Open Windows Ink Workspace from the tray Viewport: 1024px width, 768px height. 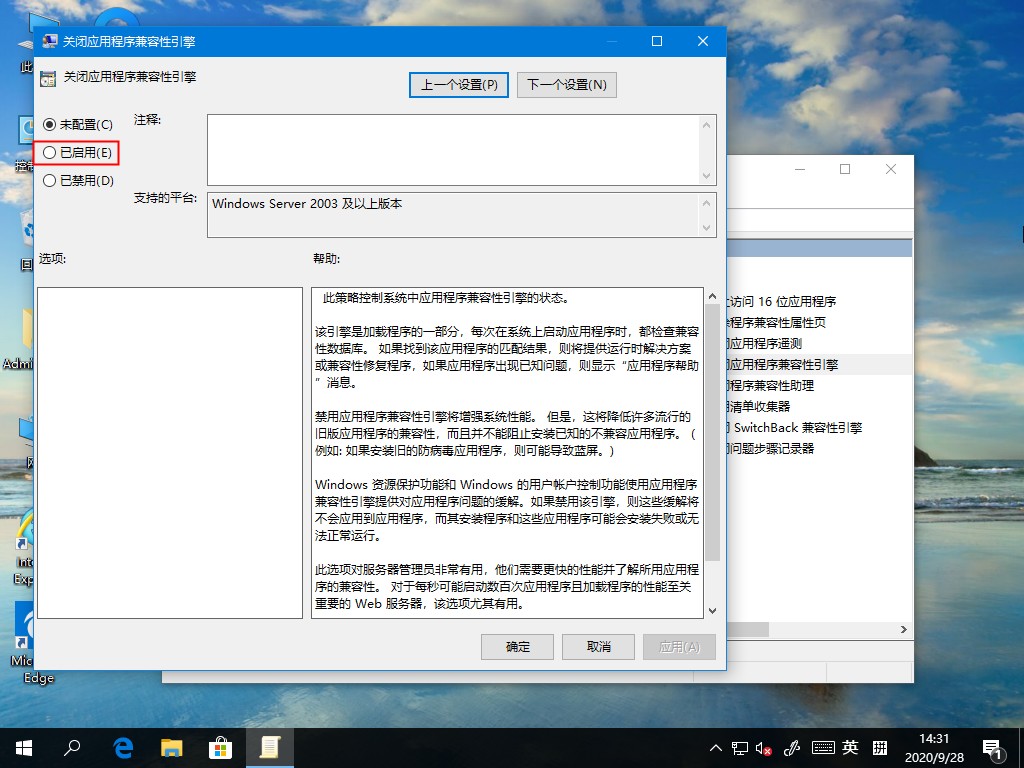[x=793, y=747]
